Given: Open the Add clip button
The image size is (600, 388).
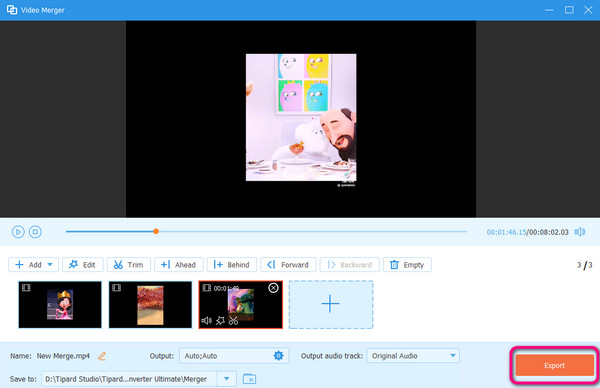Looking at the screenshot, I should (x=33, y=265).
